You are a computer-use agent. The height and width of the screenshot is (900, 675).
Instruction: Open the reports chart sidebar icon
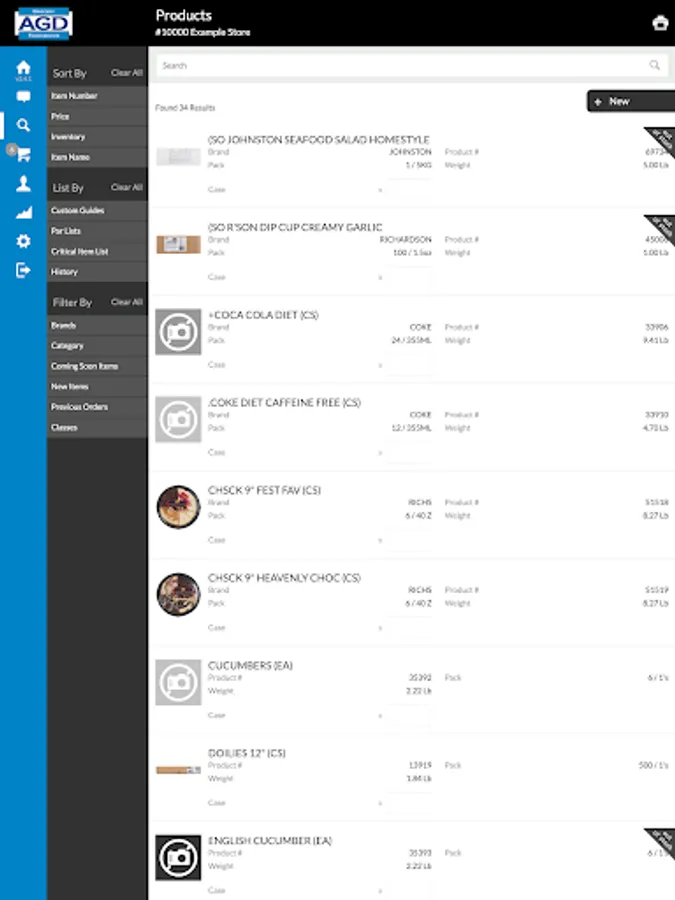23,212
